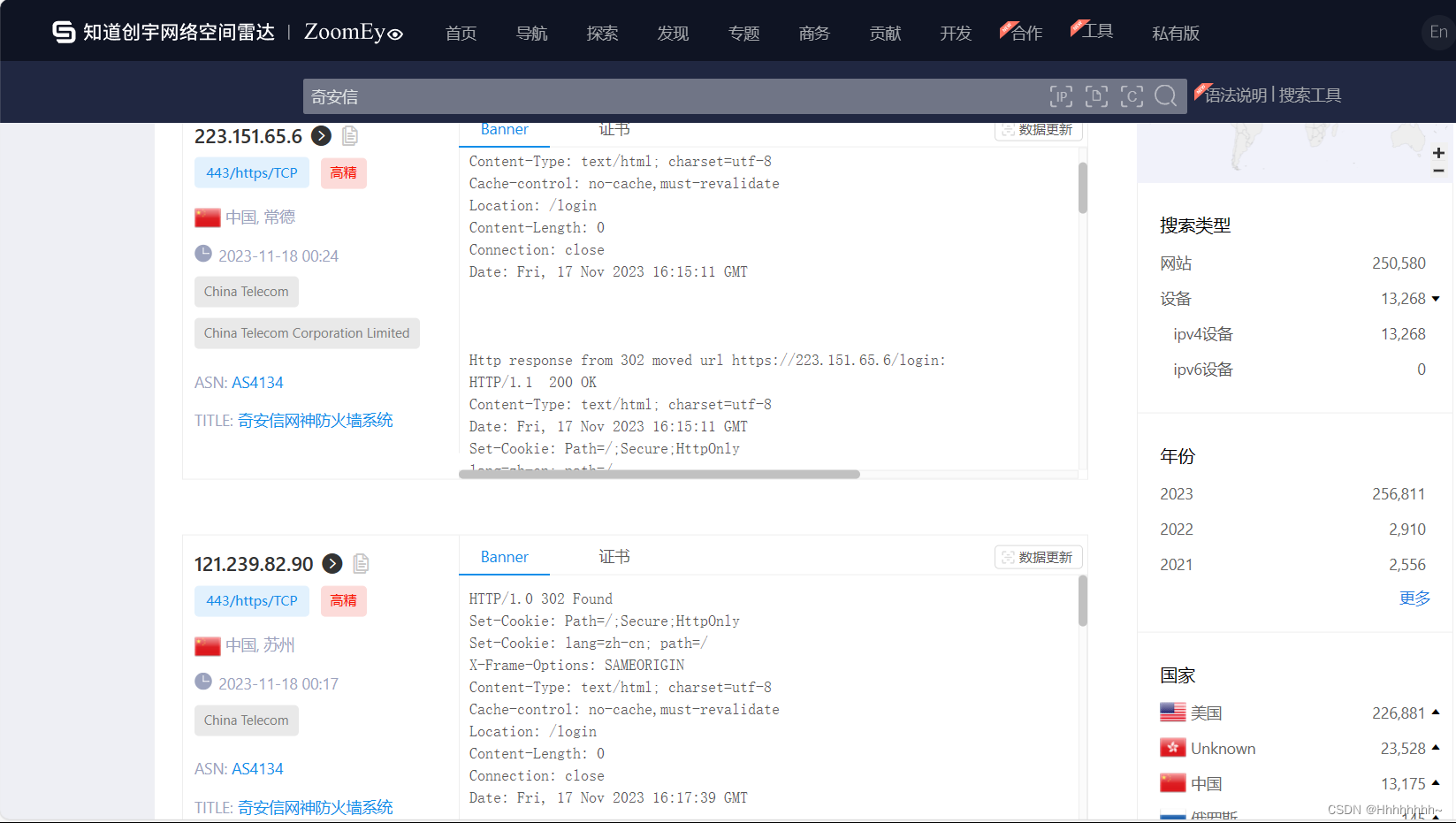Expand the 美国 country row arrow
Screen dimensions: 1456x823
click(x=1436, y=713)
